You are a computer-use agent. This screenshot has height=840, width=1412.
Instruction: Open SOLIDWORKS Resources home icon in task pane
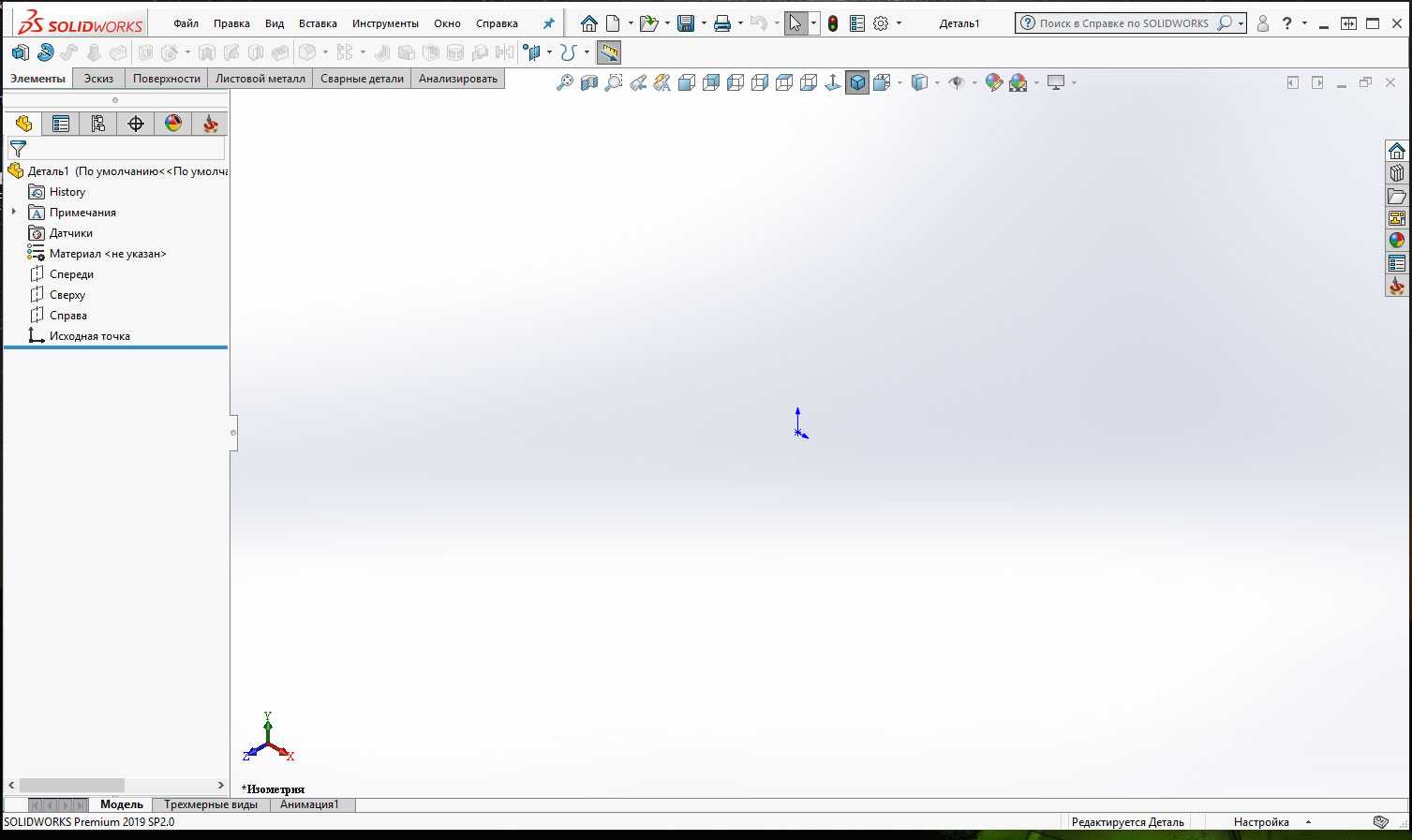[1396, 151]
